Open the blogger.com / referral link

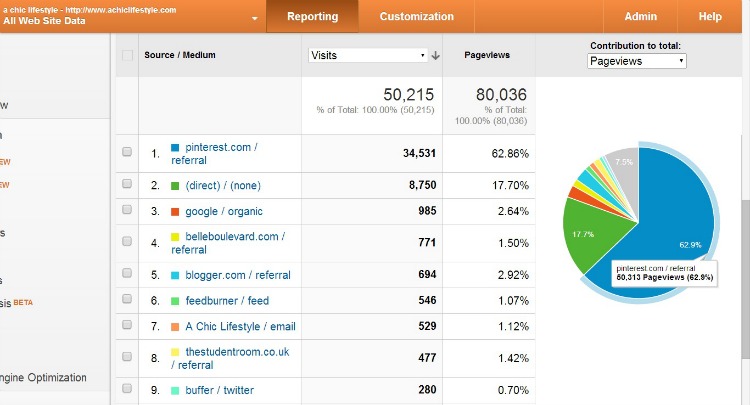click(x=238, y=275)
